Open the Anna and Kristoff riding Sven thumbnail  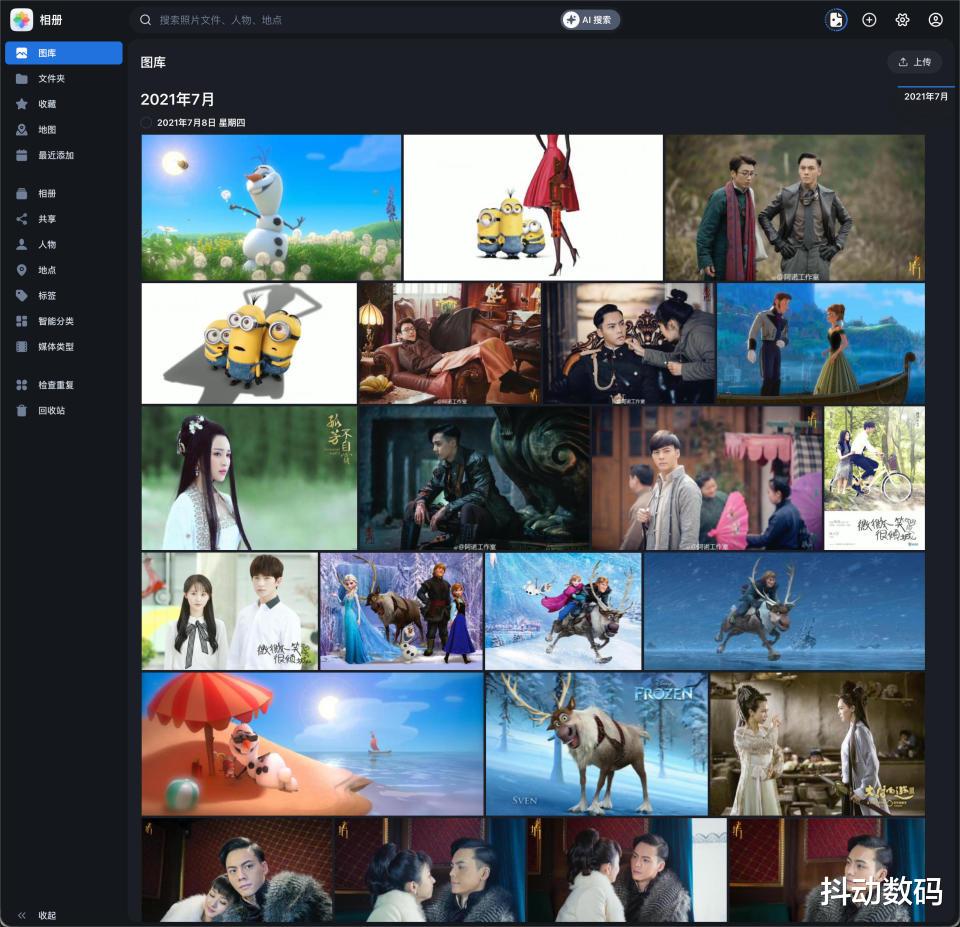[563, 611]
